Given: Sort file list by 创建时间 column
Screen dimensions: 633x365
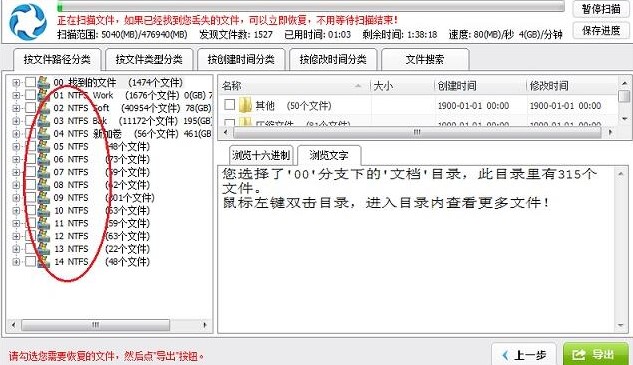Looking at the screenshot, I should [x=480, y=86].
